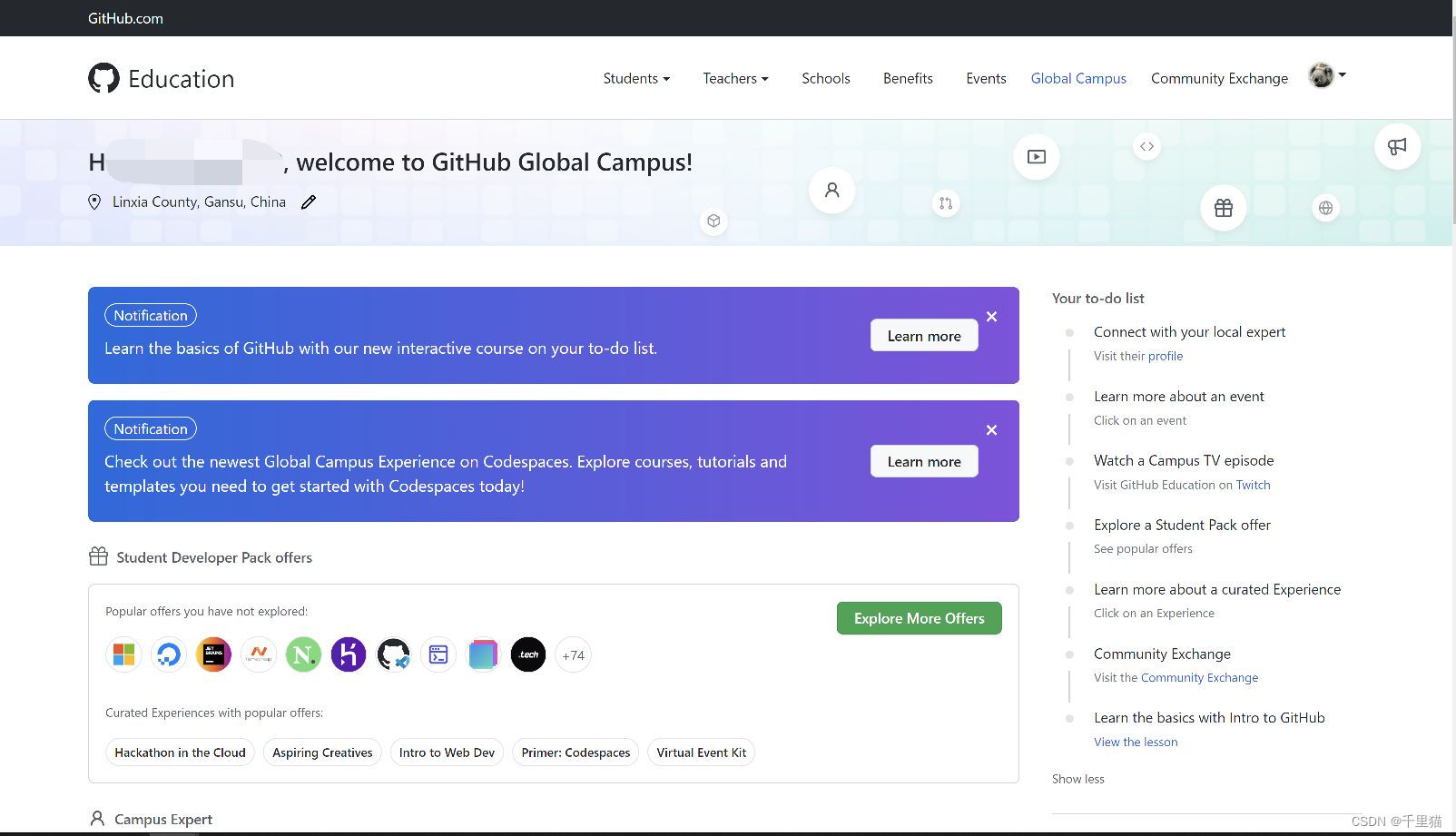Screen dimensions: 1456x836
Task: Click the 'Linxia County, Gansu, China' location text
Action: click(199, 202)
